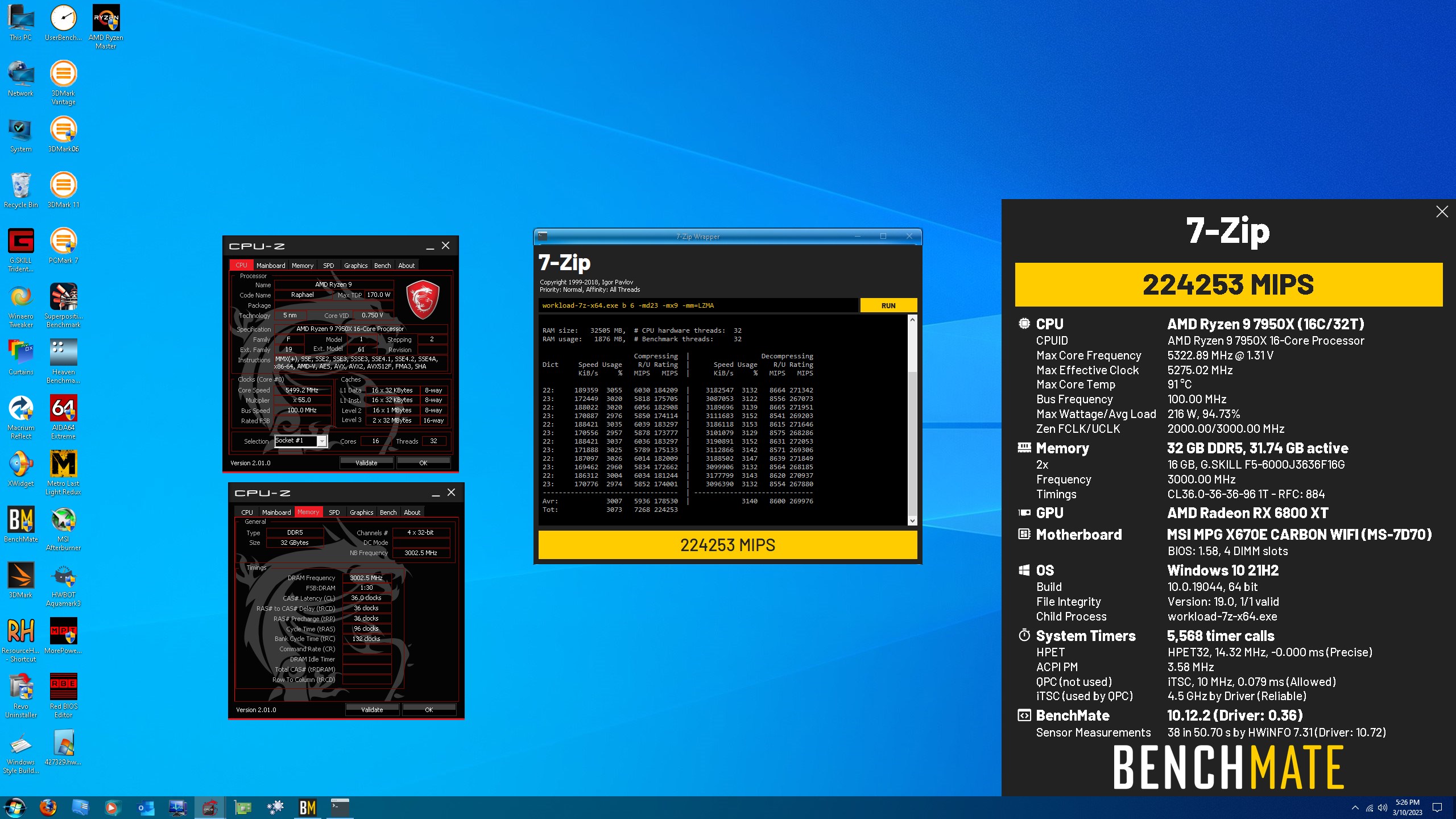Open the 427329.hw file on desktop
The height and width of the screenshot is (819, 1456).
point(63,747)
